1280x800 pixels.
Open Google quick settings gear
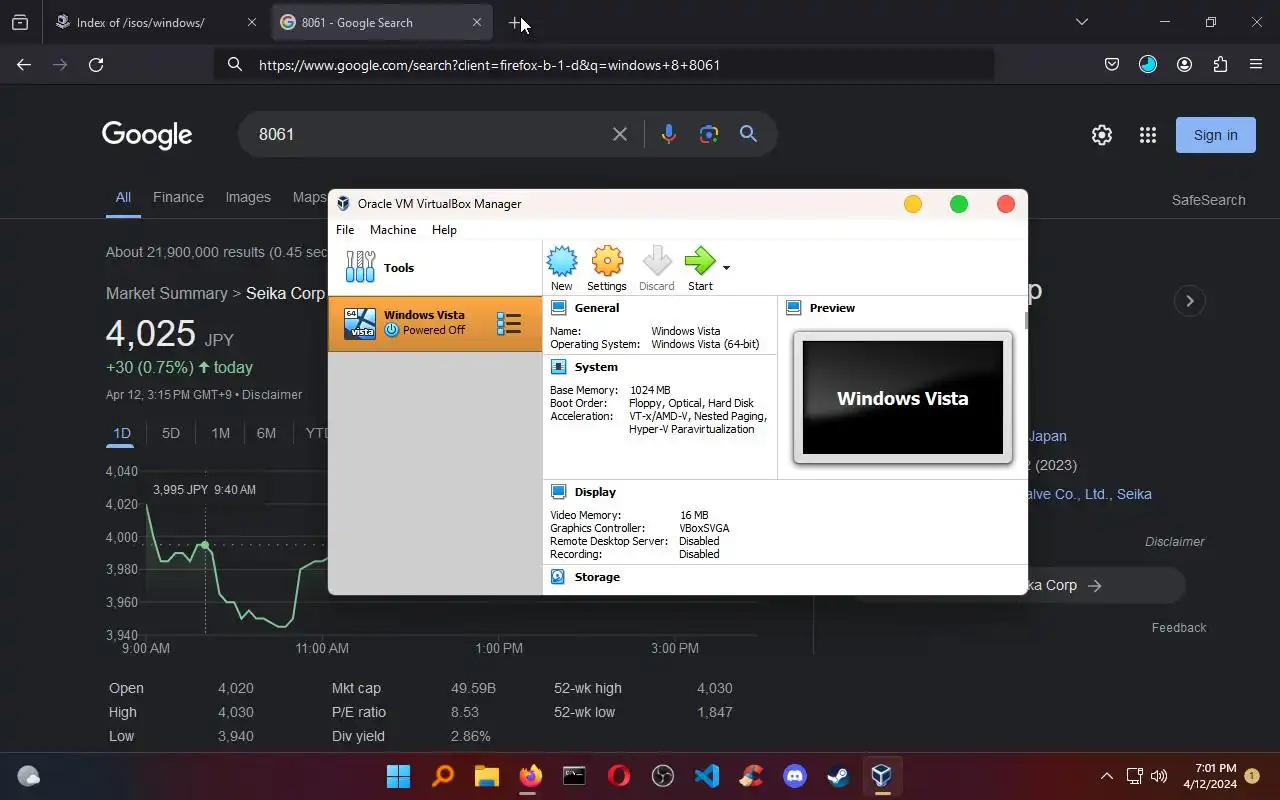click(x=1102, y=135)
